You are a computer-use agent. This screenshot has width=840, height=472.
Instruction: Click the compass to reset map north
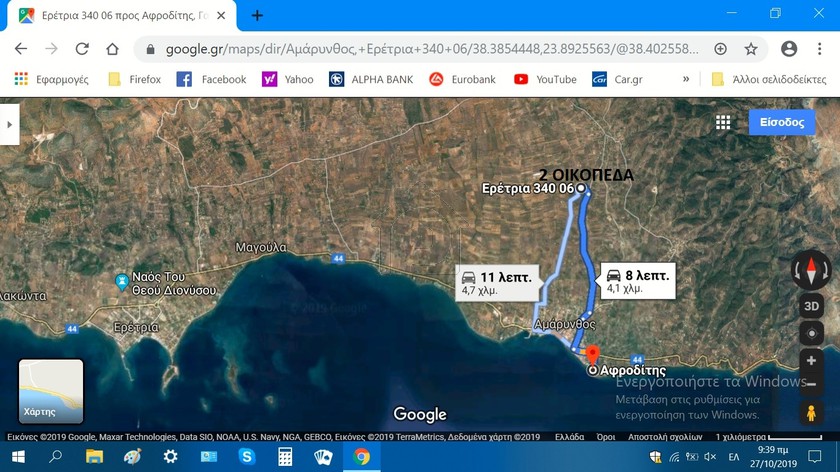(811, 270)
